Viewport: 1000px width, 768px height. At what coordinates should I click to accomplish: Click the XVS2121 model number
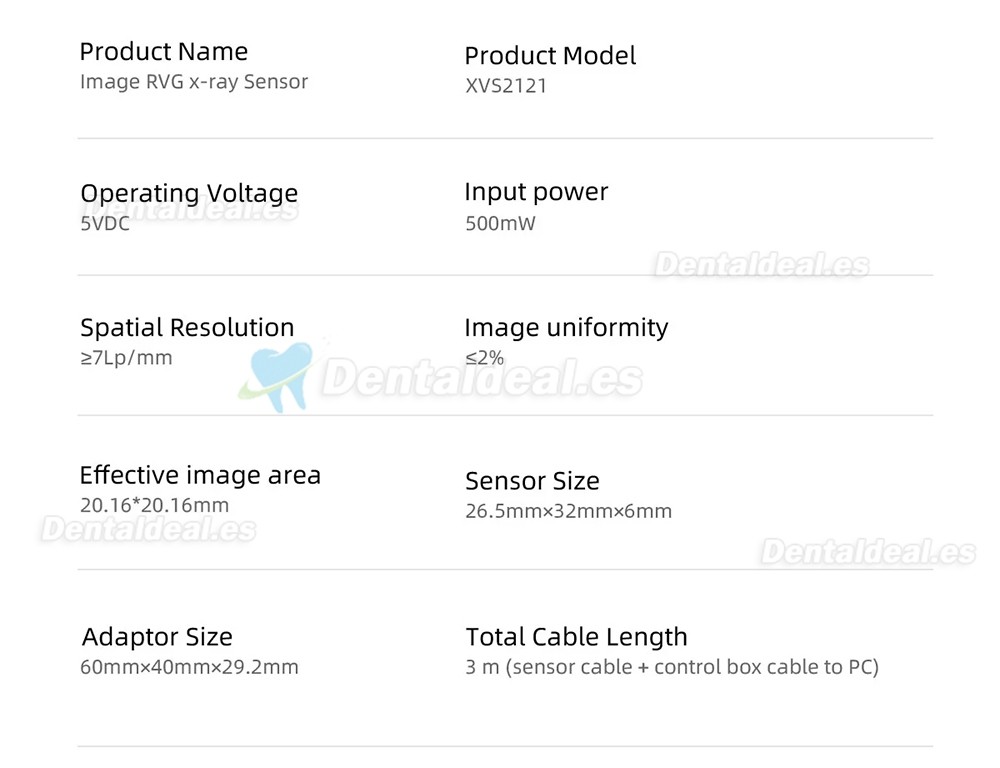click(x=506, y=86)
